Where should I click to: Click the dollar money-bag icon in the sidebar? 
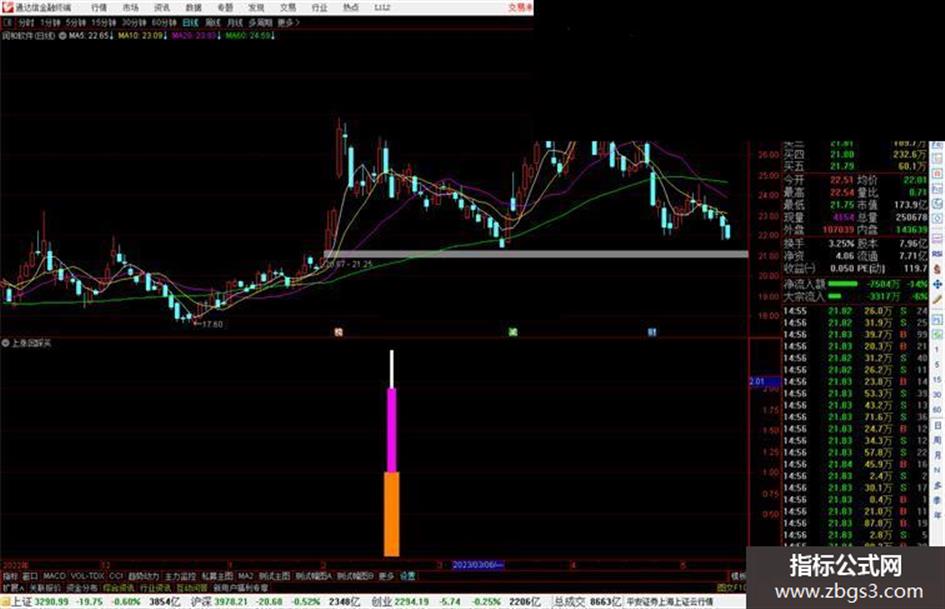point(937,270)
